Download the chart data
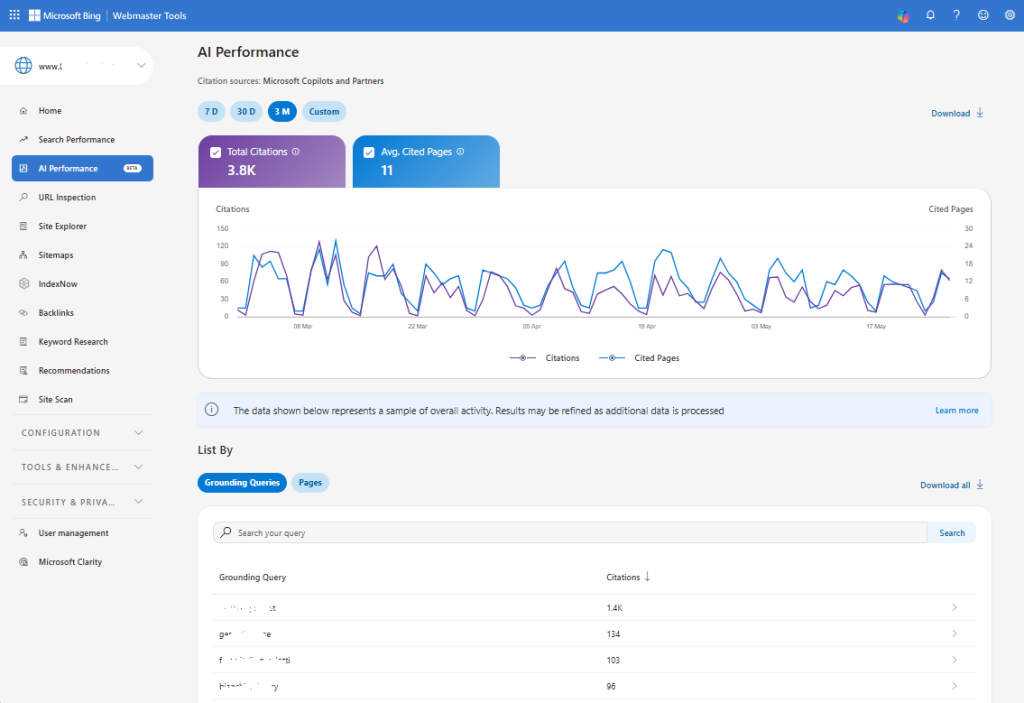 957,113
